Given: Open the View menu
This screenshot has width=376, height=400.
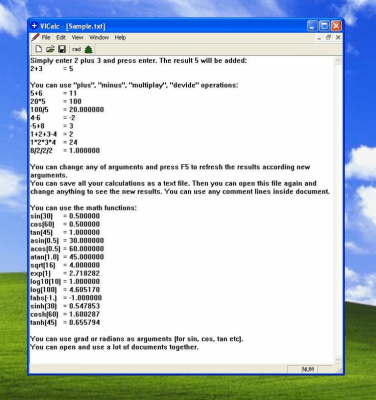Looking at the screenshot, I should [77, 37].
